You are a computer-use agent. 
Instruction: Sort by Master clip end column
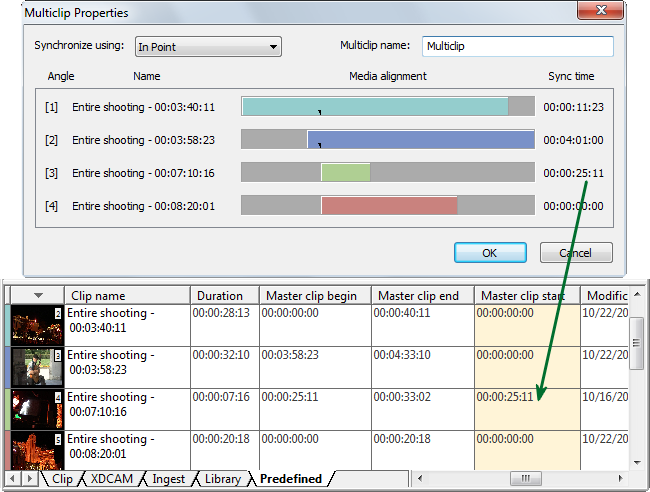pyautogui.click(x=422, y=296)
